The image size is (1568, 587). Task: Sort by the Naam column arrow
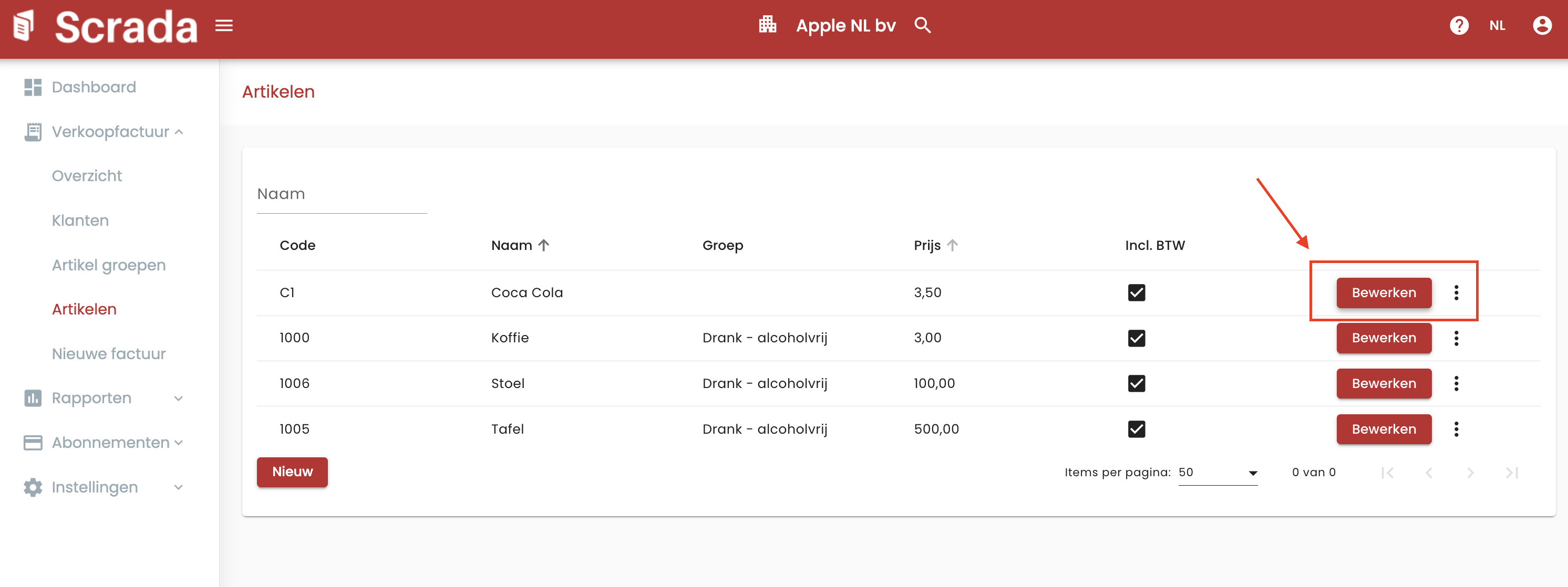[543, 245]
